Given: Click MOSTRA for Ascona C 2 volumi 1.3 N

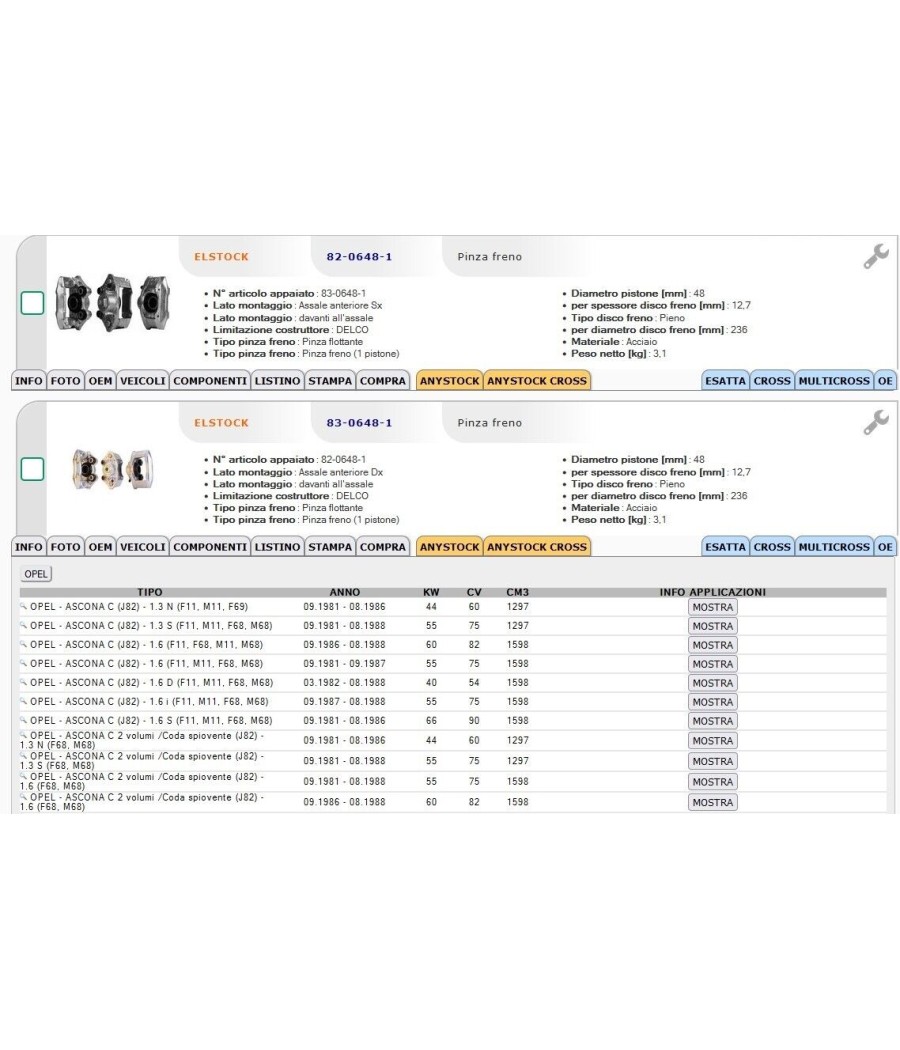Looking at the screenshot, I should pyautogui.click(x=712, y=741).
